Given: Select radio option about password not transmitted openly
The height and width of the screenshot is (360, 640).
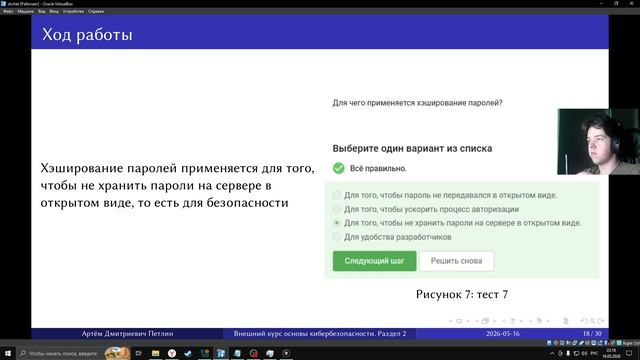Looking at the screenshot, I should 337,195.
